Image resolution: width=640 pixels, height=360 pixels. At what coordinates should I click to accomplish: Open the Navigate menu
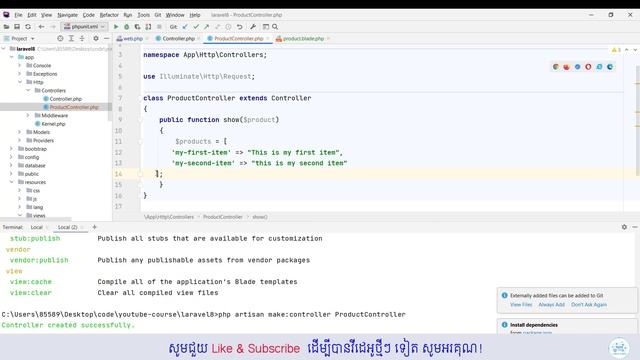67,15
